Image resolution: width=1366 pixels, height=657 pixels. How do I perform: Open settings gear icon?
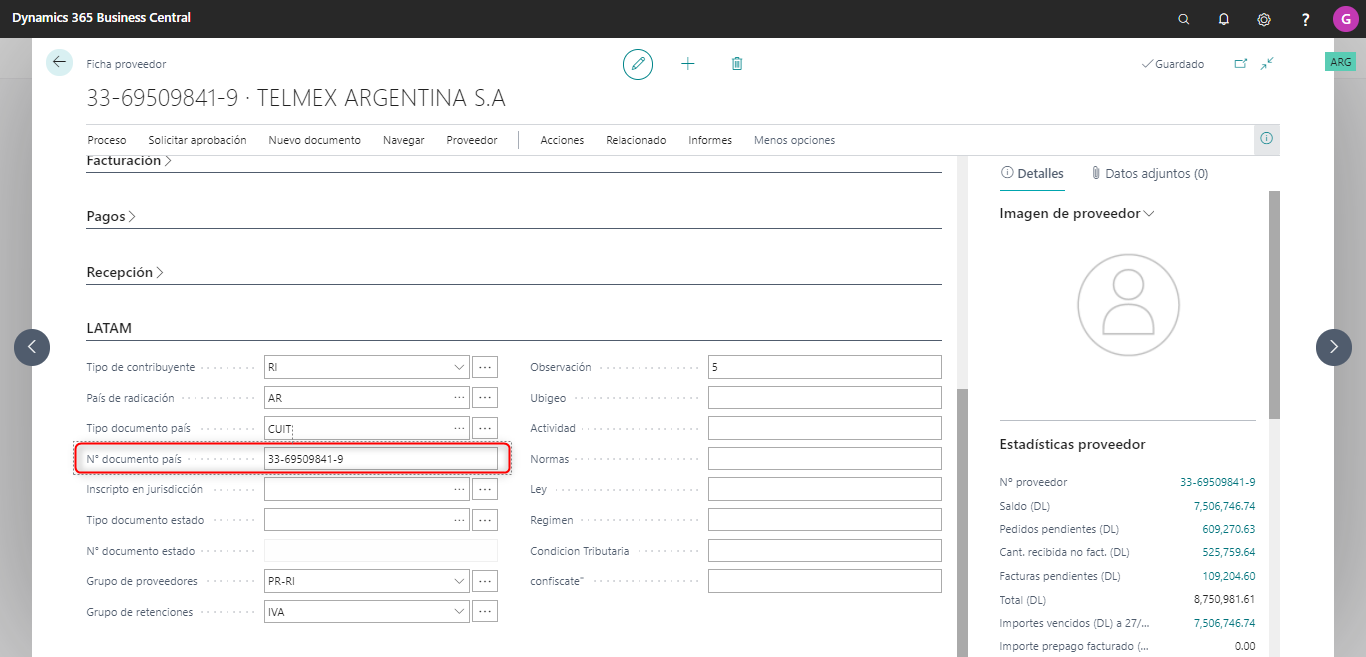coord(1264,19)
